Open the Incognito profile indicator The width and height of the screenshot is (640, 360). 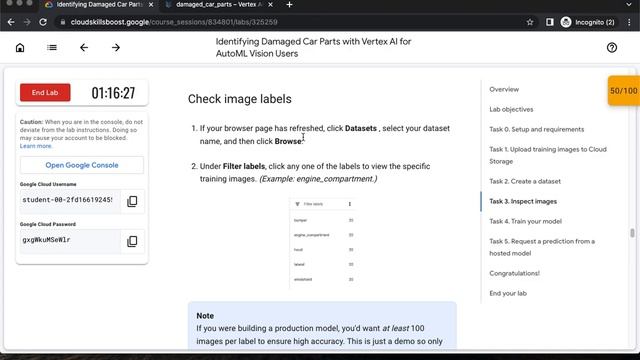click(x=588, y=22)
